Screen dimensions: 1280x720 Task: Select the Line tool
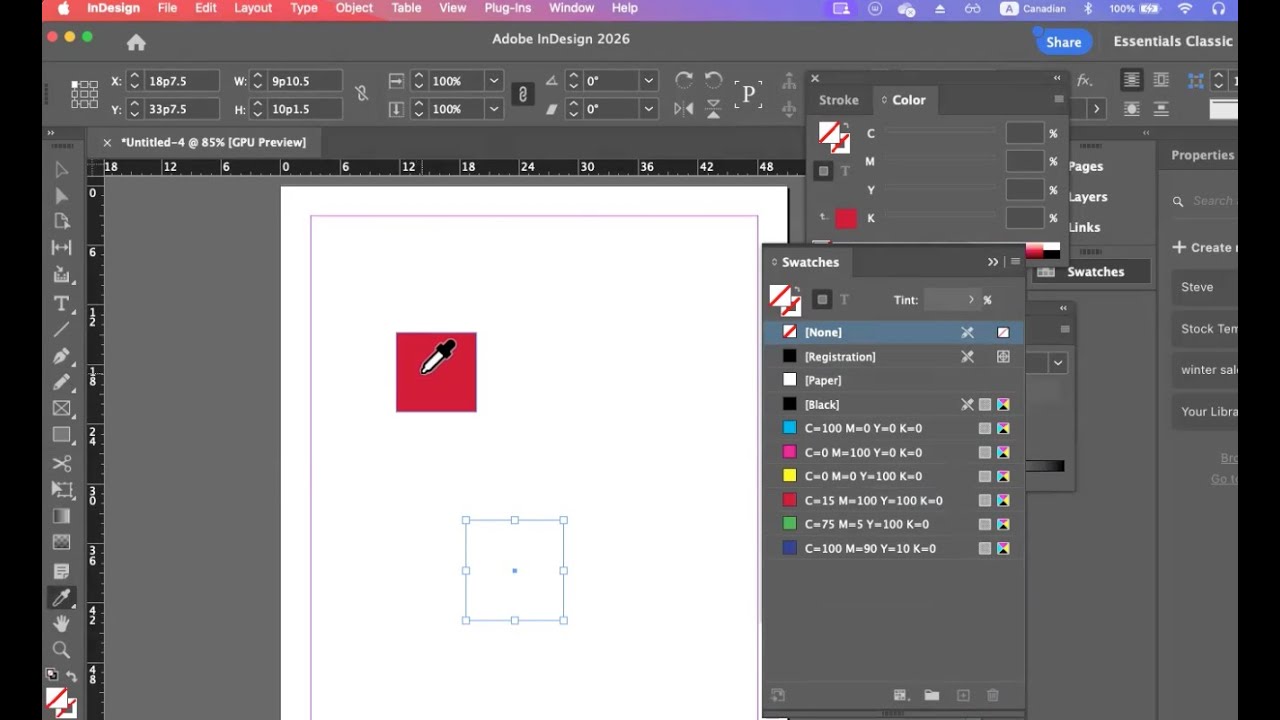tap(62, 329)
